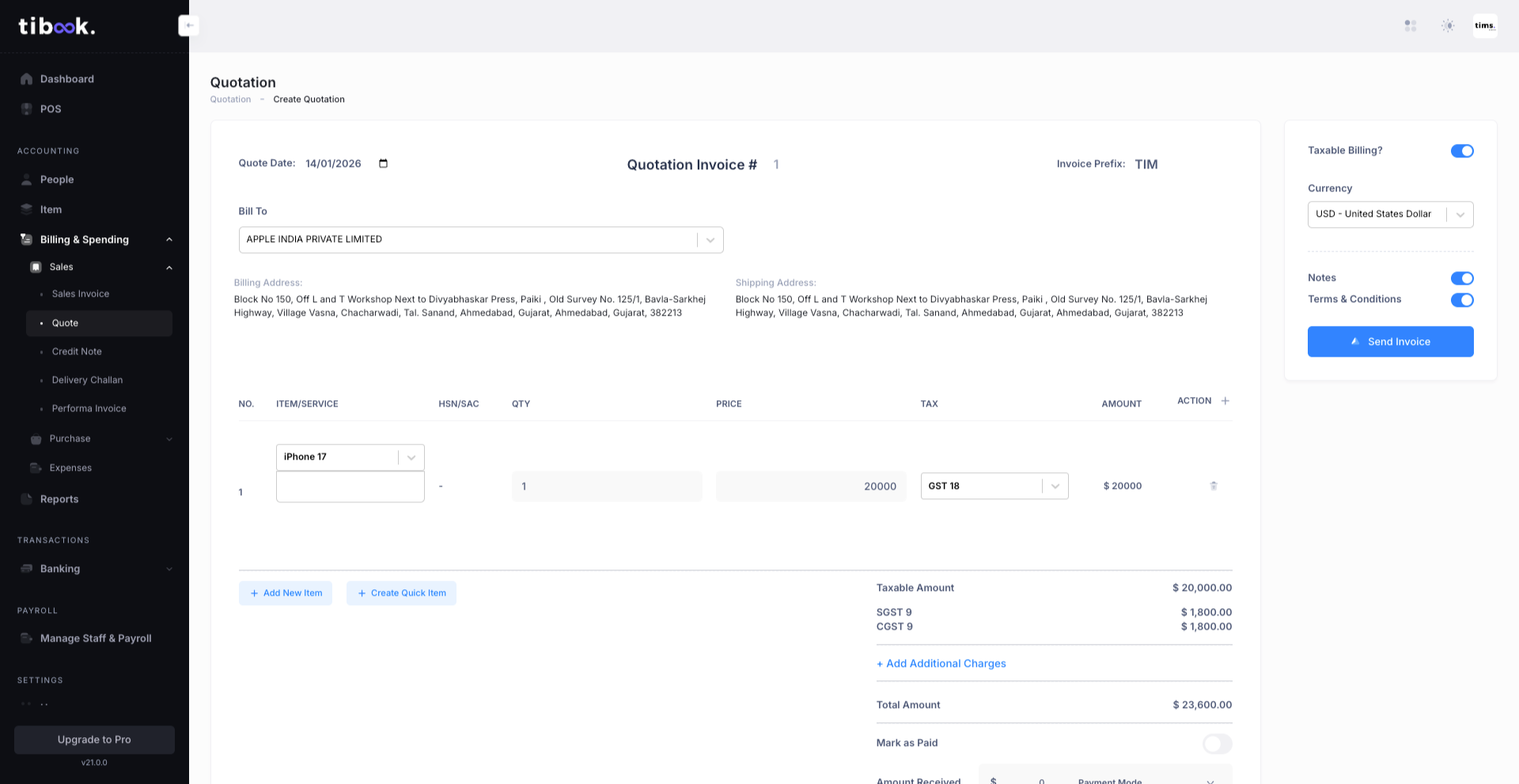Screen dimensions: 1519x784
Task: Open the apps grid in the top bar
Action: pyautogui.click(x=1411, y=25)
